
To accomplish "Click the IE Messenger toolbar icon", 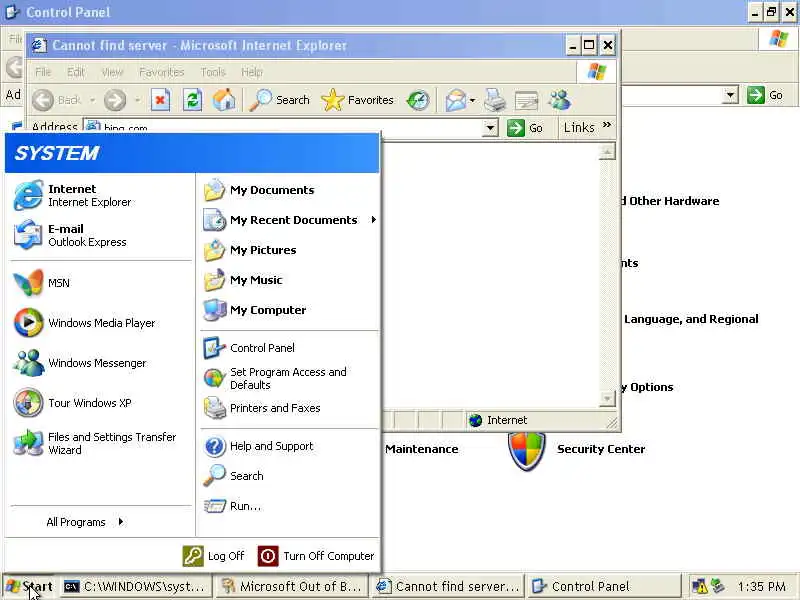I will pos(559,100).
